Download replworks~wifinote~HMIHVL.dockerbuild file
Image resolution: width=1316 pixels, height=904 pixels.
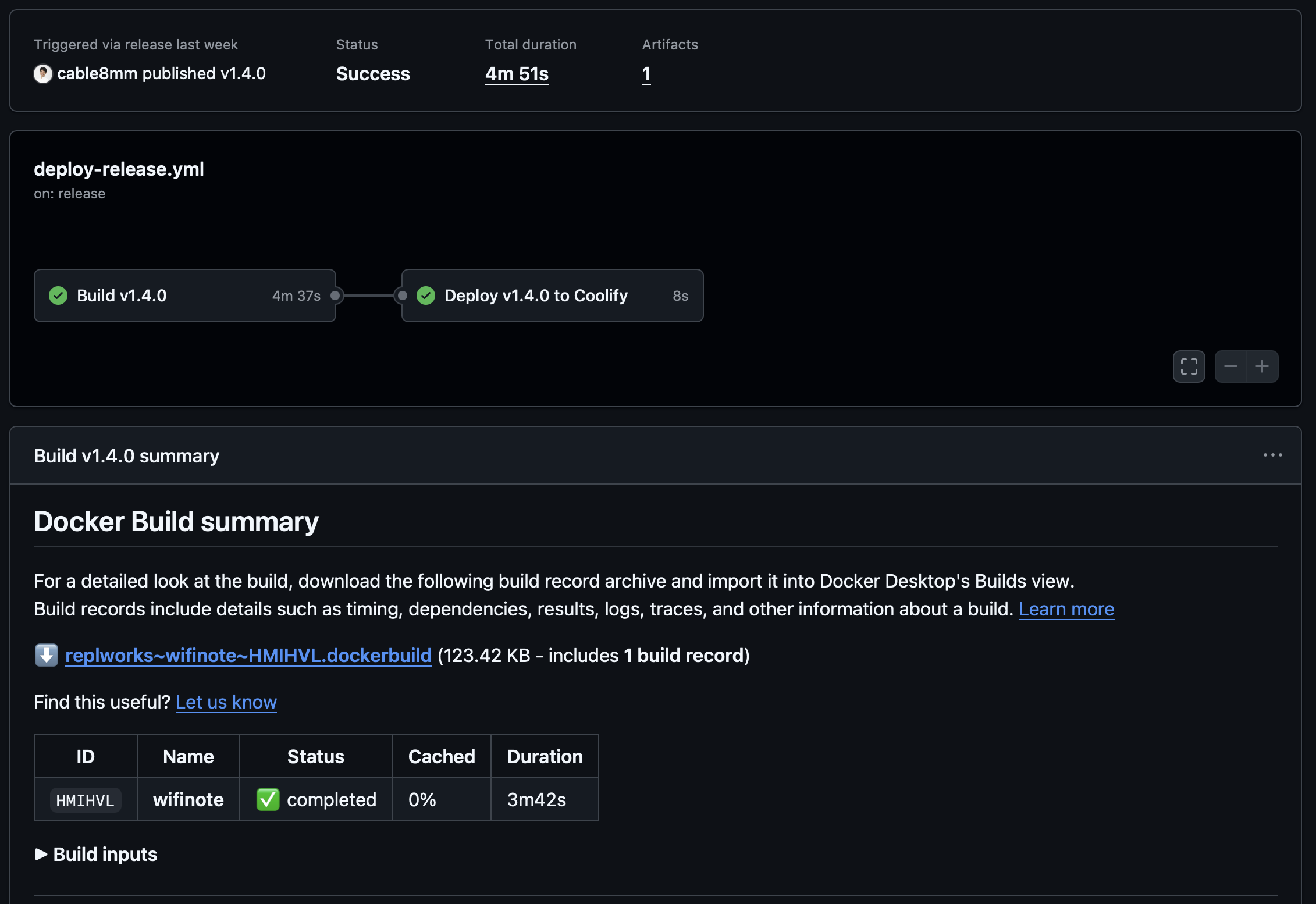248,655
